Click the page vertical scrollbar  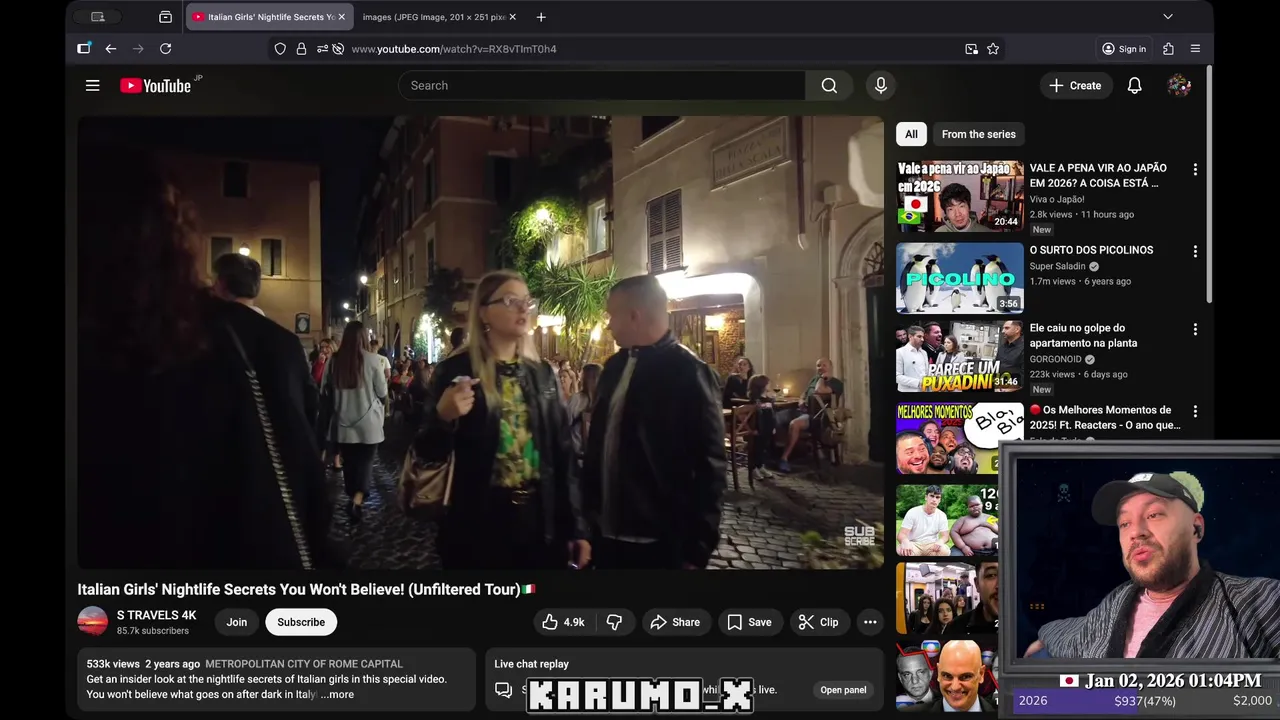pos(1209,185)
